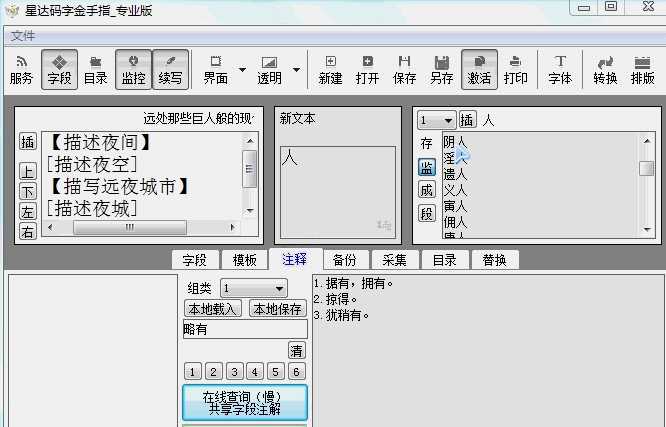The image size is (666, 427).
Task: Select [描述夜城] list entry
Action: [92, 209]
